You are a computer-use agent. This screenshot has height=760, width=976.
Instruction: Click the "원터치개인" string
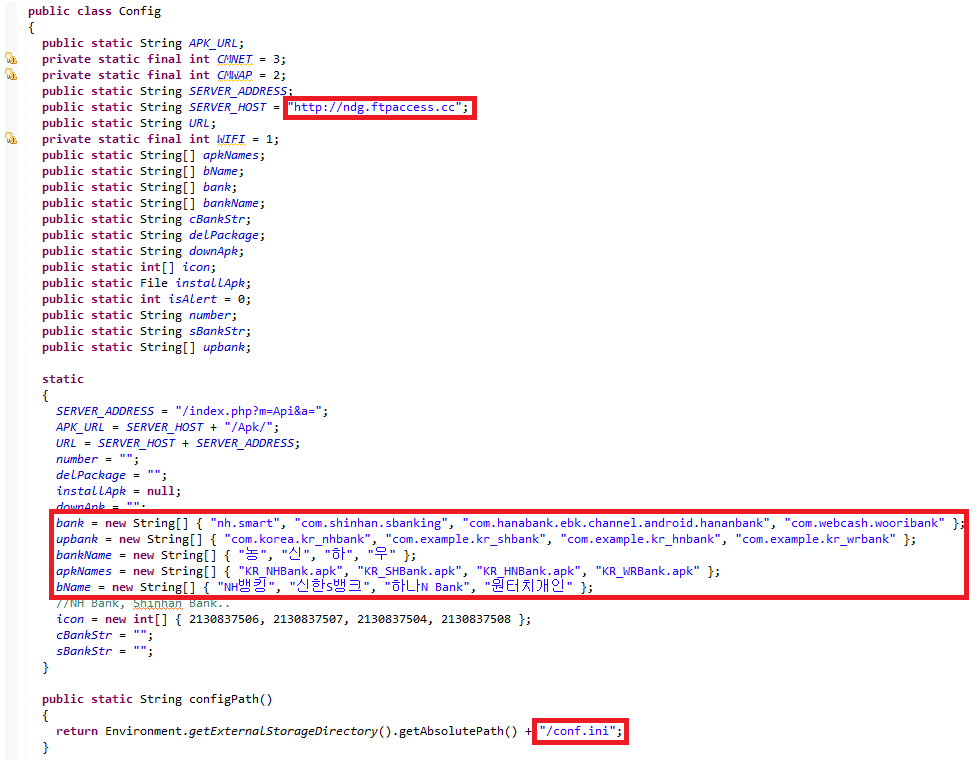(528, 586)
